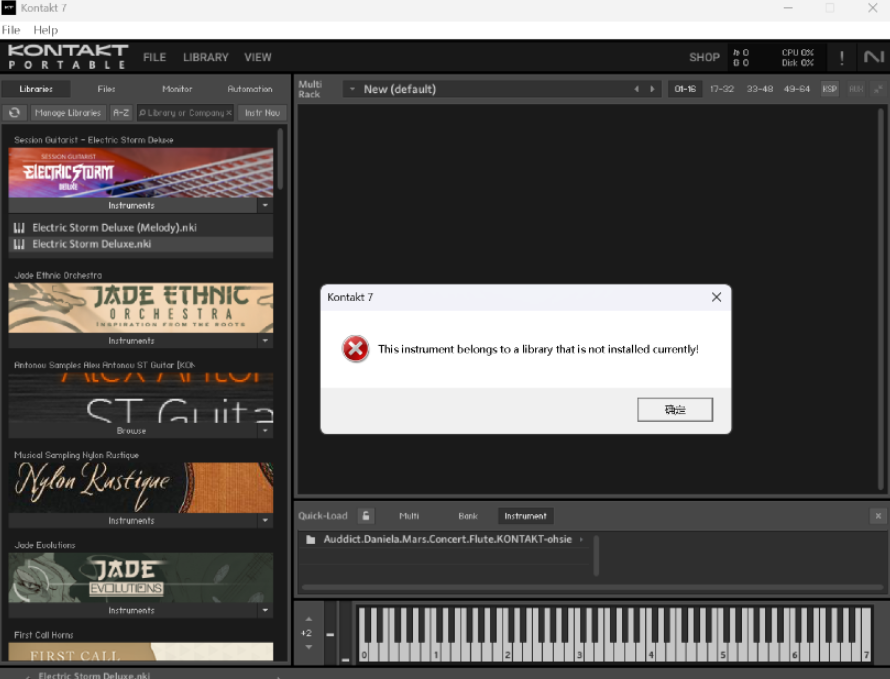
Task: Toggle the AUX button in rack header
Action: [855, 89]
